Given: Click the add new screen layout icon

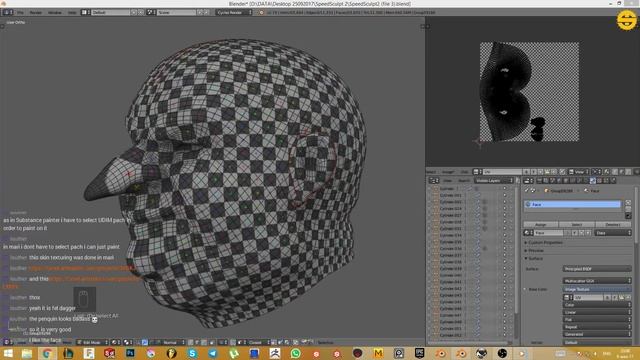Looking at the screenshot, I should tap(134, 12).
